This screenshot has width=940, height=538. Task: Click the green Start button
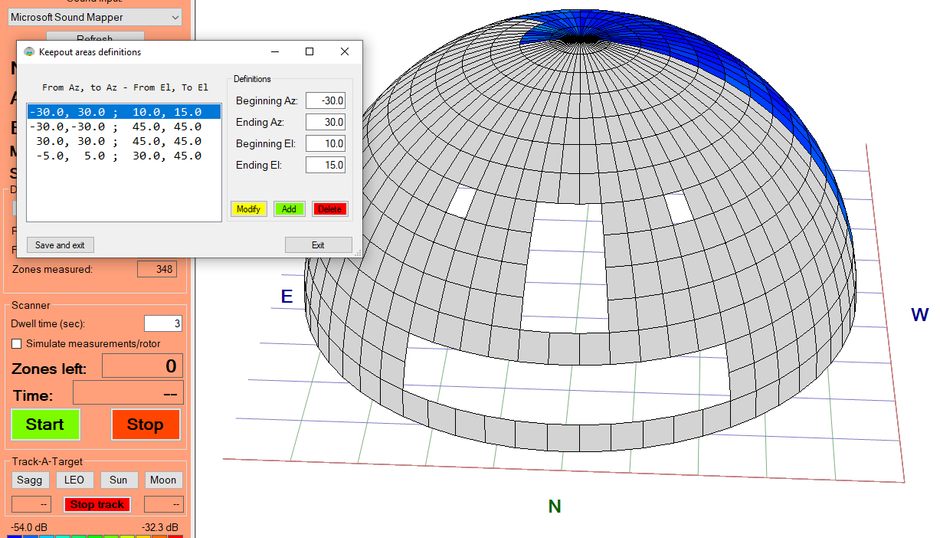coord(46,425)
